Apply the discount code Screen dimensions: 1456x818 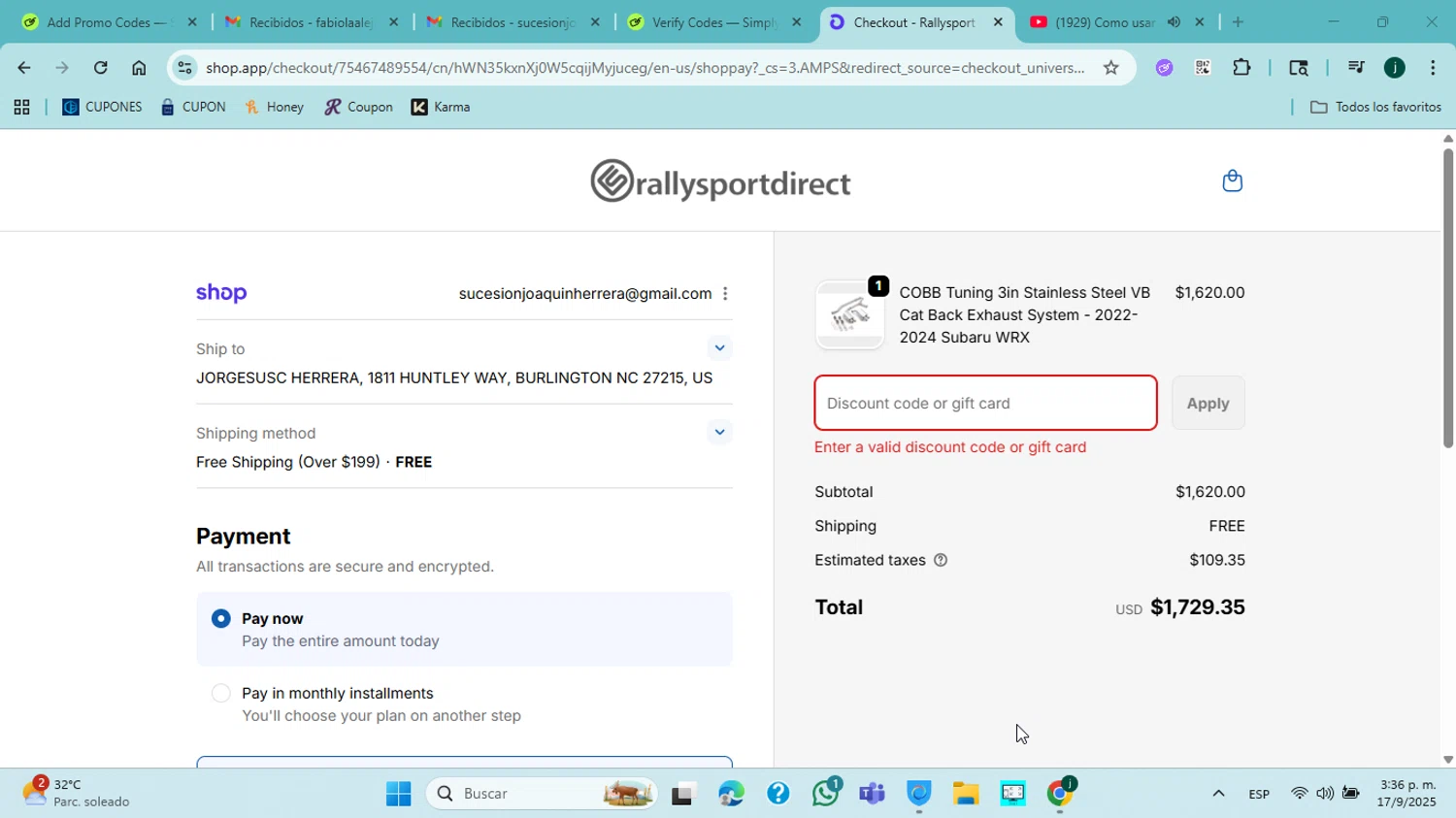pos(1208,404)
